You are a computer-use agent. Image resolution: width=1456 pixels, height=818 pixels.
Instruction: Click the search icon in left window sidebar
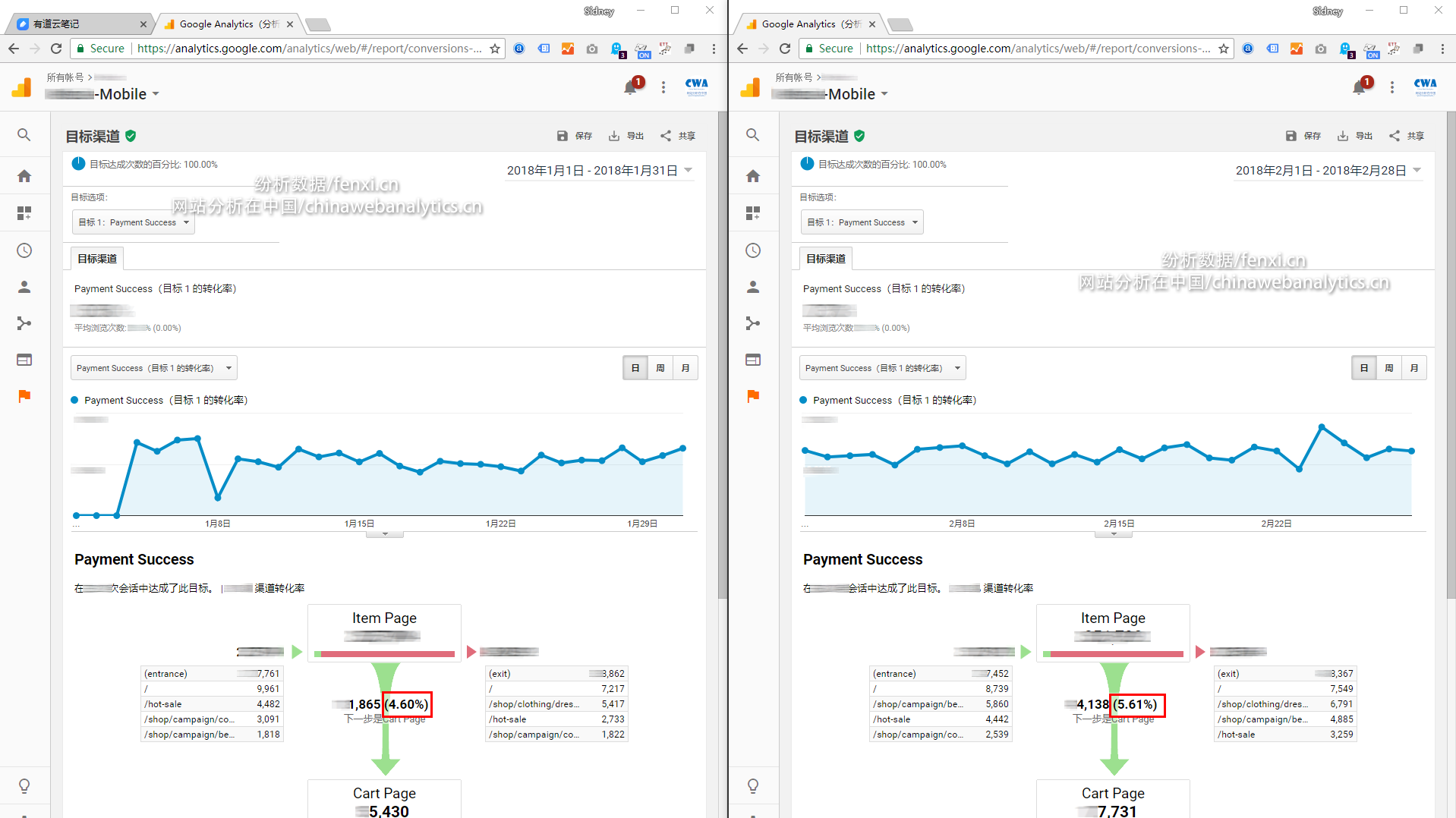pos(24,135)
